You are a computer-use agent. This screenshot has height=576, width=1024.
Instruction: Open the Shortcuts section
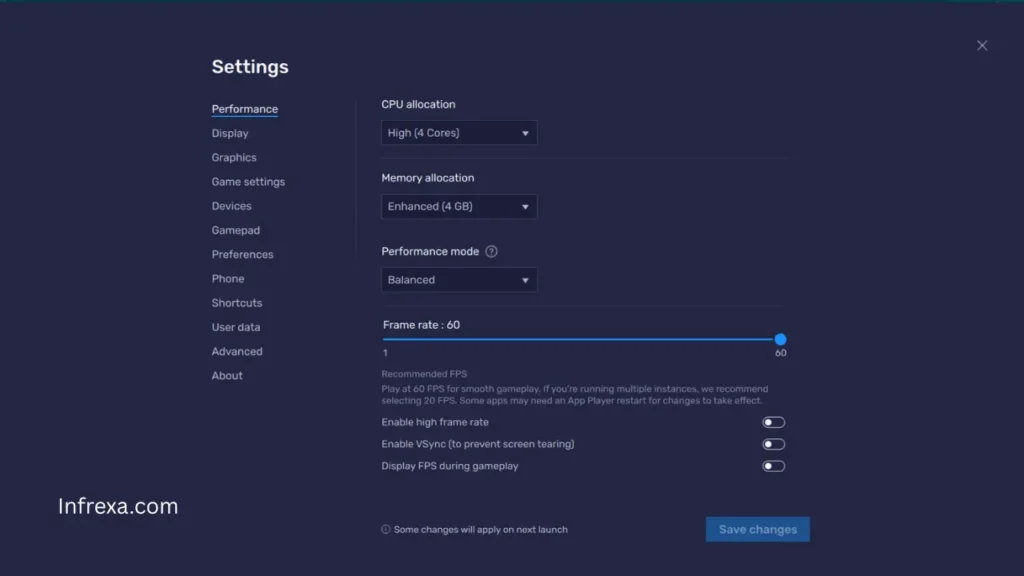point(236,302)
